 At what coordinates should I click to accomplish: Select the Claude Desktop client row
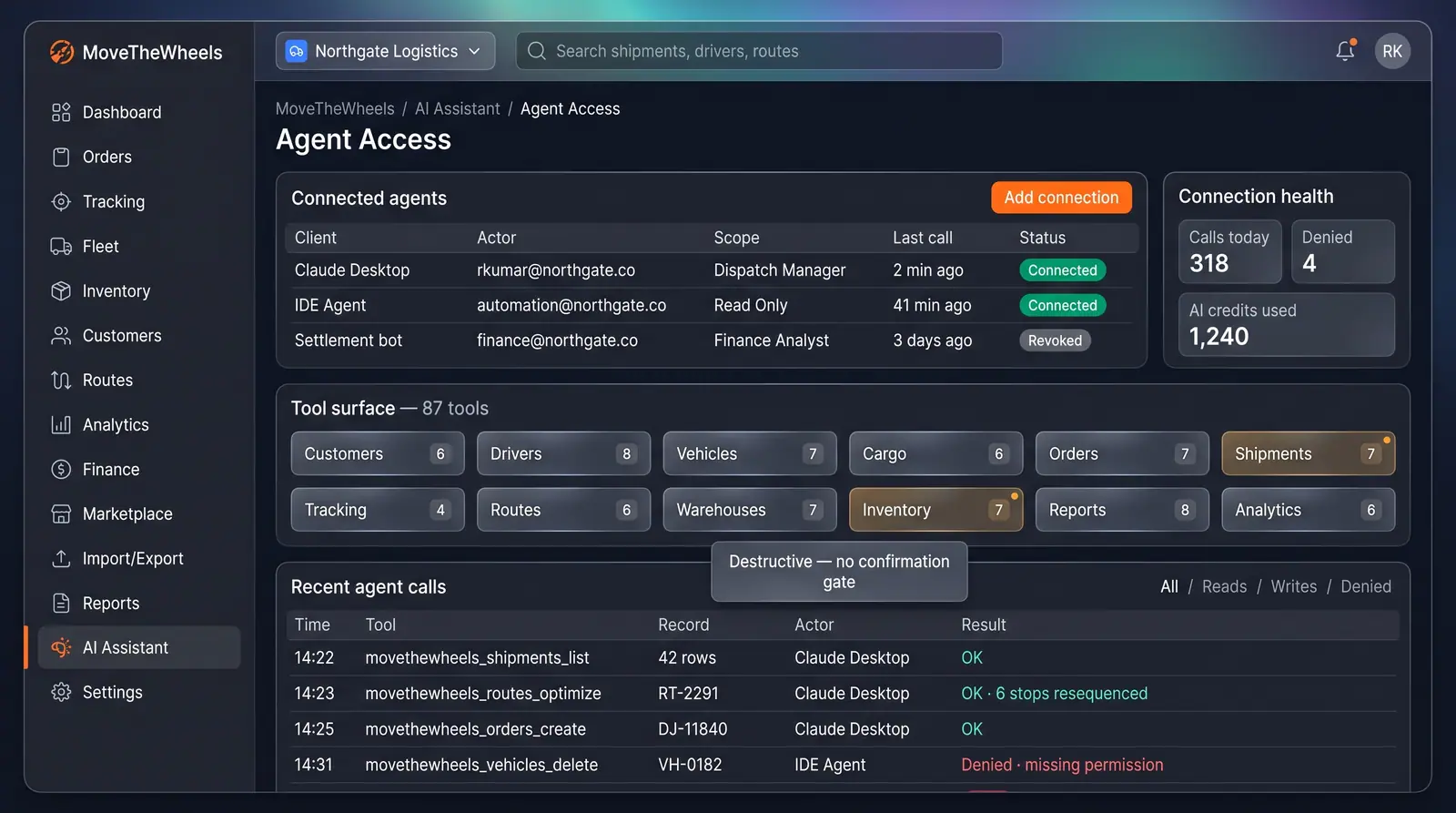click(712, 270)
